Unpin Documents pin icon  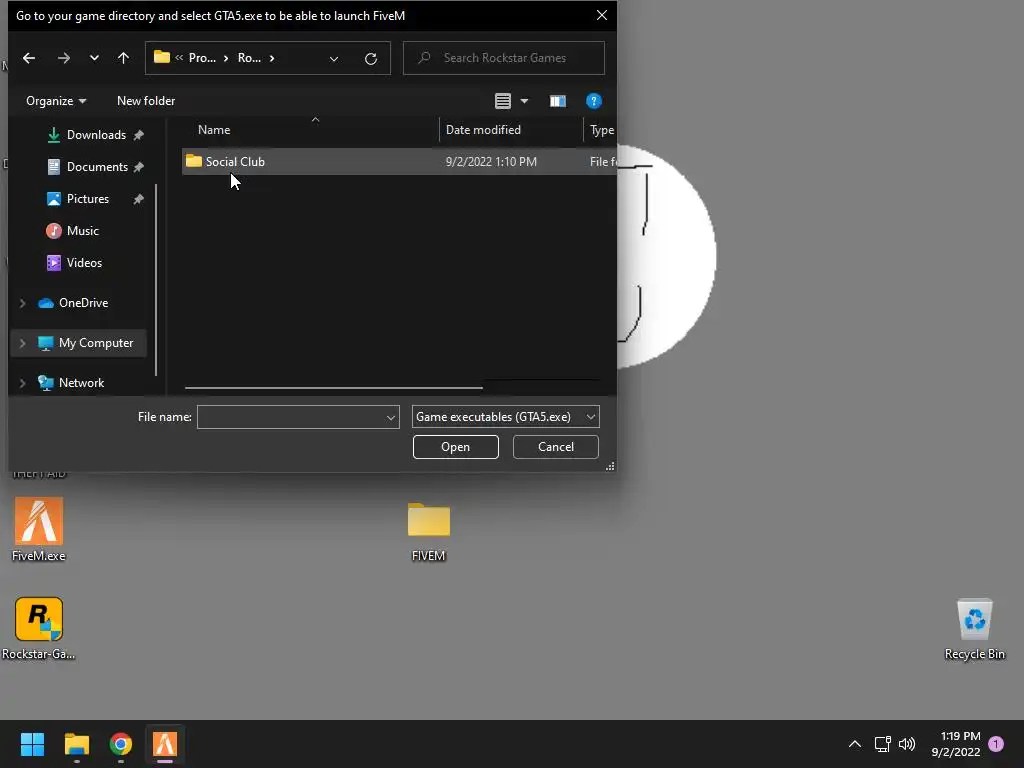pyautogui.click(x=138, y=167)
